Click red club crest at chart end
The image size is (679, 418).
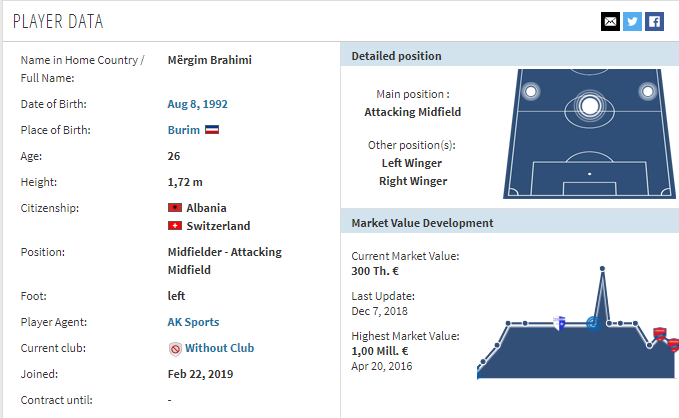click(673, 345)
